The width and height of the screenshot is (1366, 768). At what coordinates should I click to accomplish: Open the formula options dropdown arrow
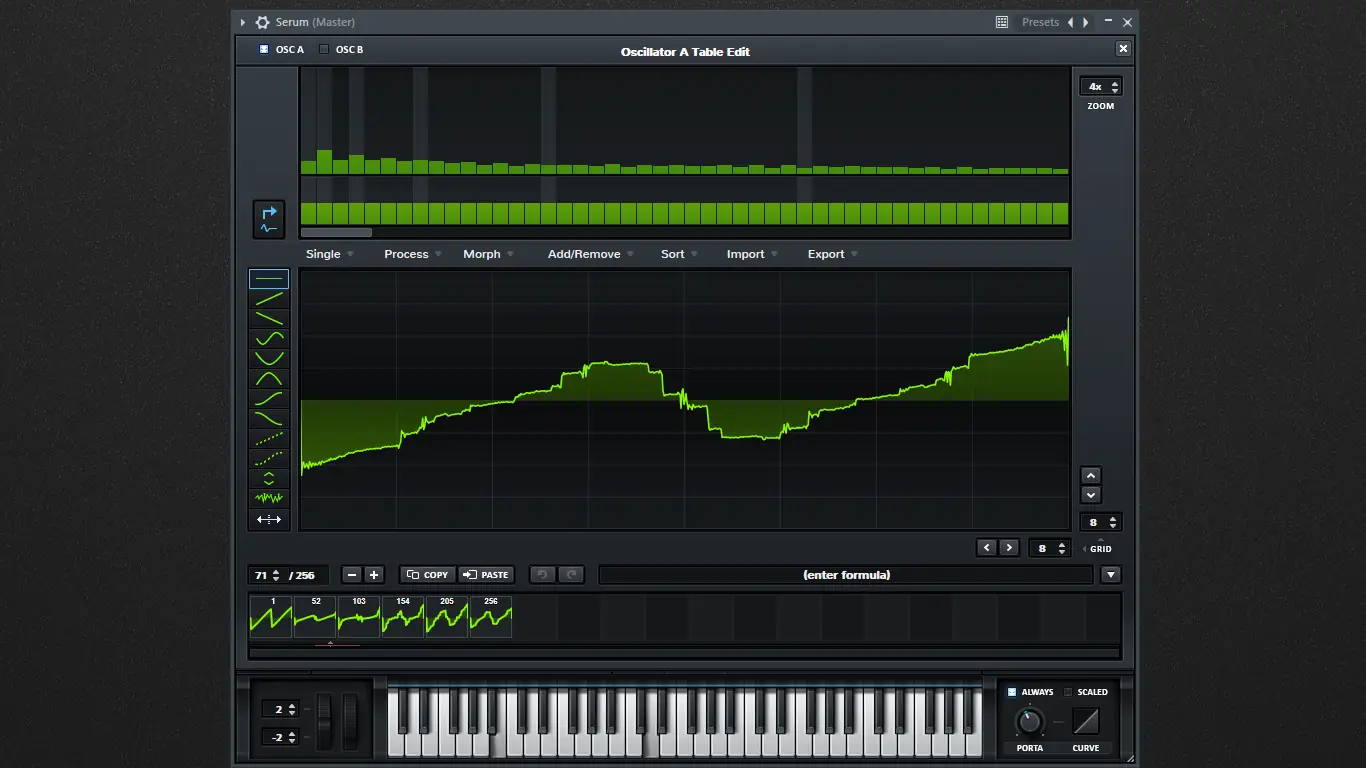(x=1111, y=574)
